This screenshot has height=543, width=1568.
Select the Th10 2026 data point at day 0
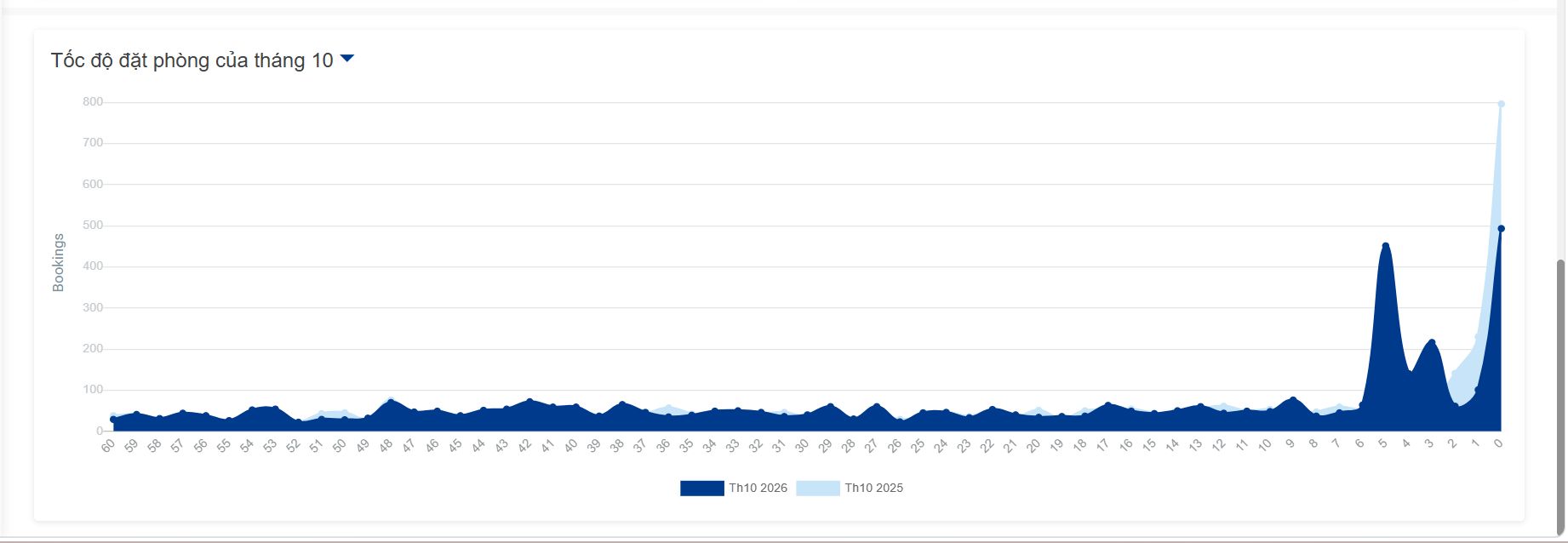point(1501,228)
